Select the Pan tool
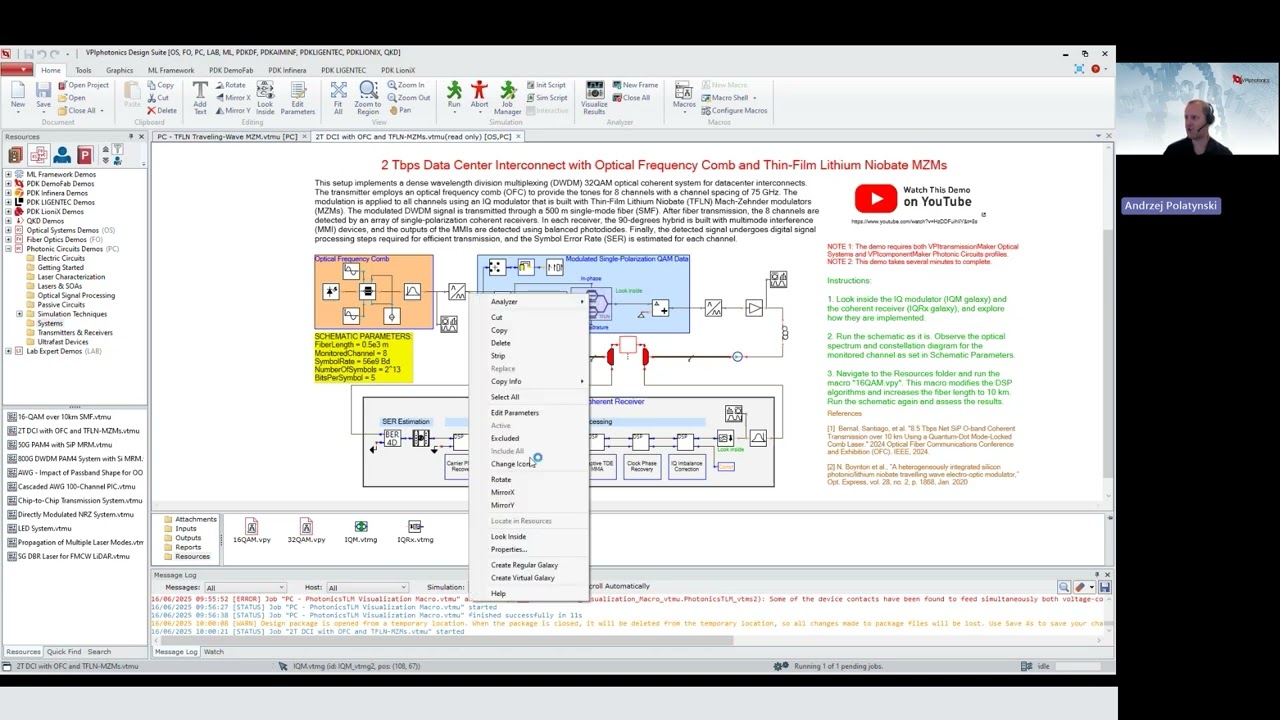Image resolution: width=1280 pixels, height=720 pixels. pyautogui.click(x=400, y=110)
